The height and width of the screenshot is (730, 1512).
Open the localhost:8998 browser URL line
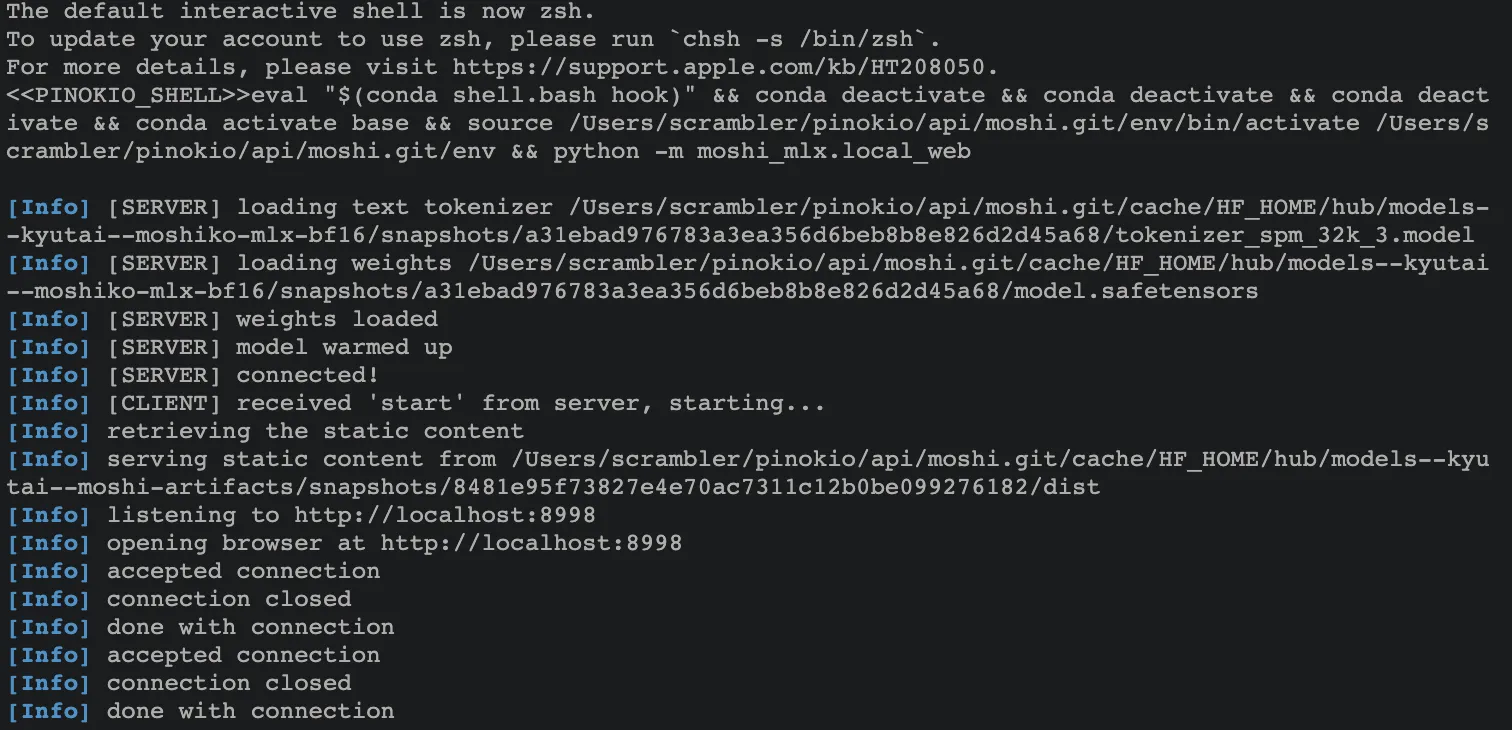pos(531,543)
